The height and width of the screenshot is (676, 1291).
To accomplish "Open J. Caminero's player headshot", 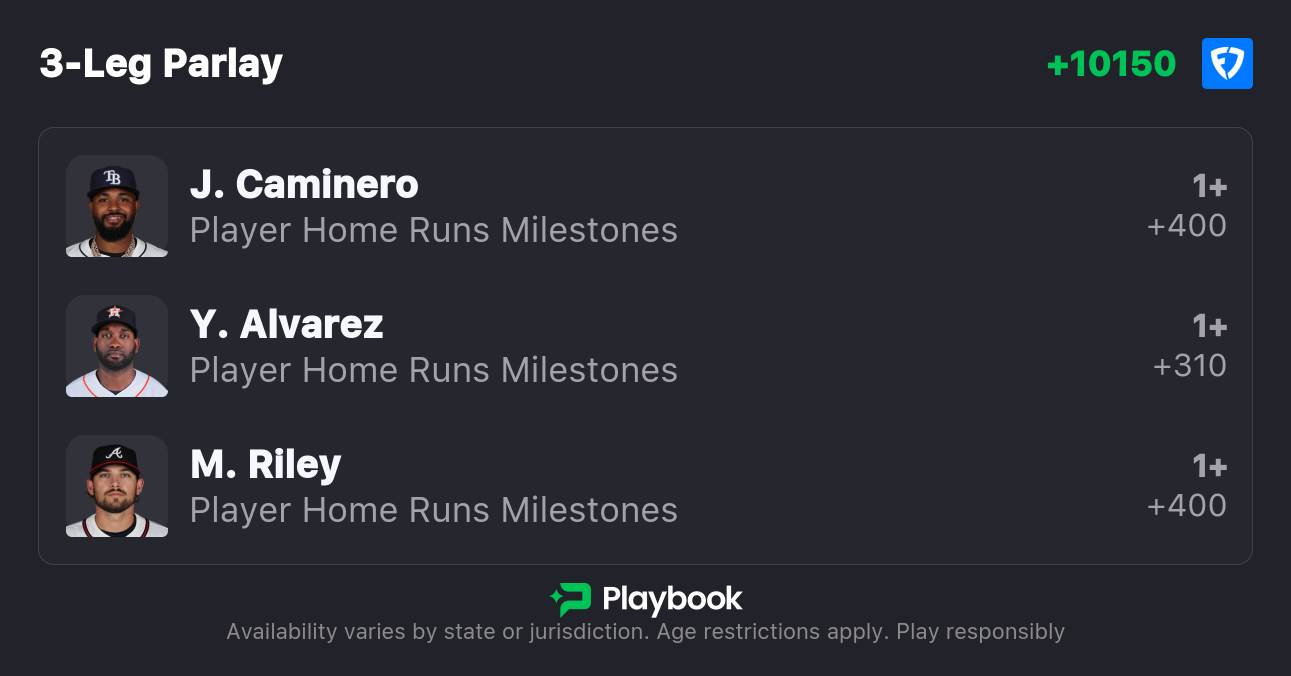I will pos(117,206).
